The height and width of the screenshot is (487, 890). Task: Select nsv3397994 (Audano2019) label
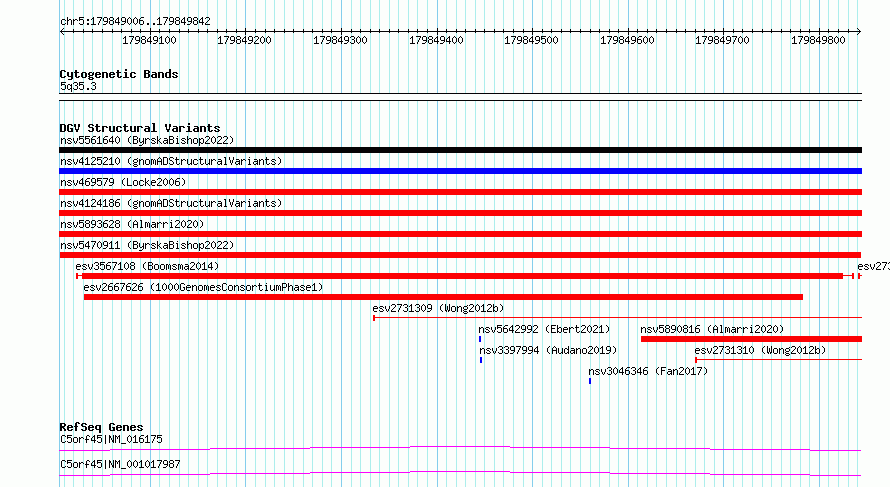pyautogui.click(x=548, y=350)
